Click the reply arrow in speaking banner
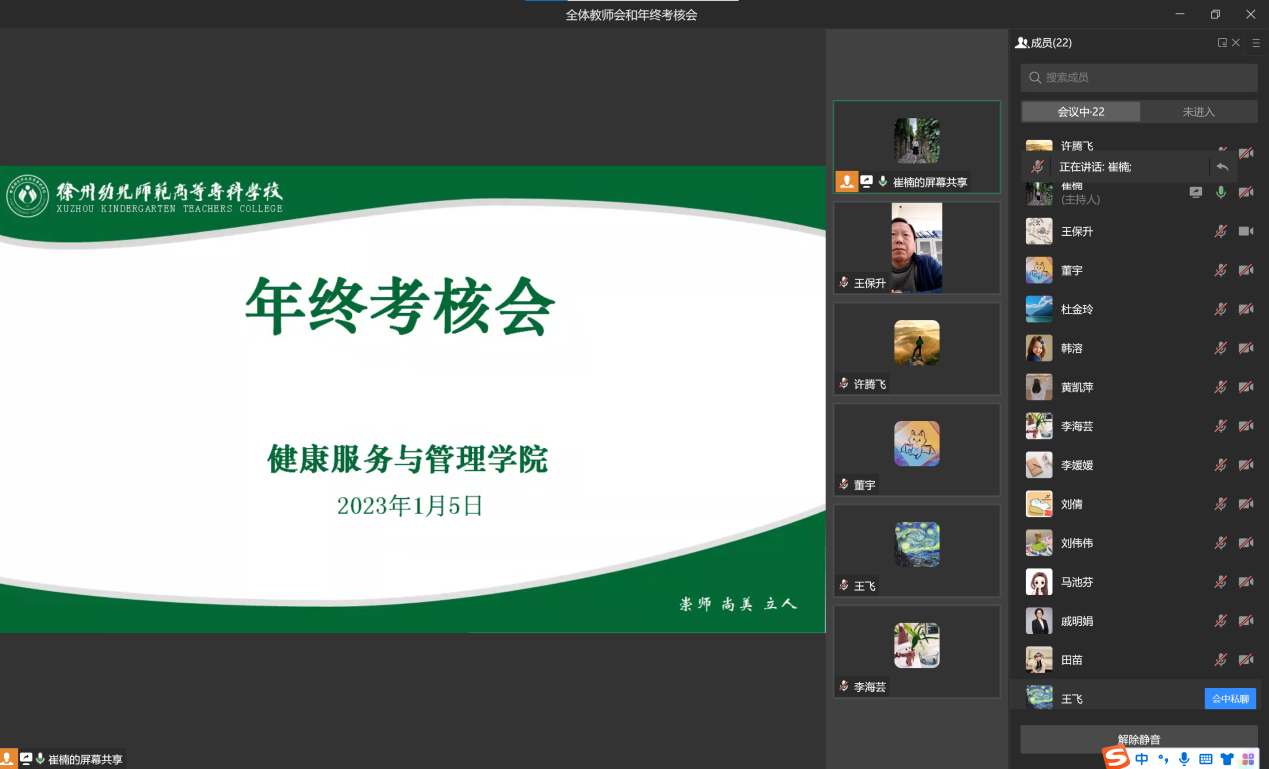Viewport: 1269px width, 769px height. pos(1222,167)
